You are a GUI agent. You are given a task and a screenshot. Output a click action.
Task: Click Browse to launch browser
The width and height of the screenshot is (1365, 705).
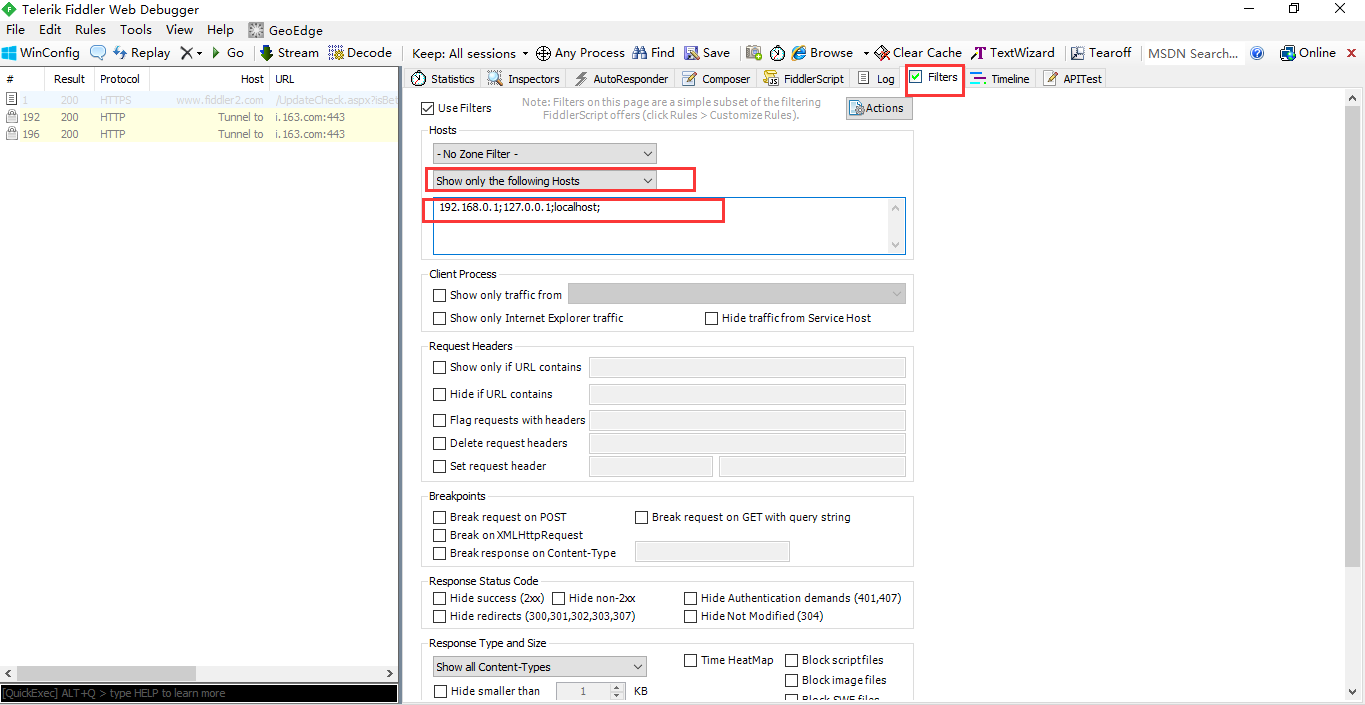pyautogui.click(x=822, y=53)
